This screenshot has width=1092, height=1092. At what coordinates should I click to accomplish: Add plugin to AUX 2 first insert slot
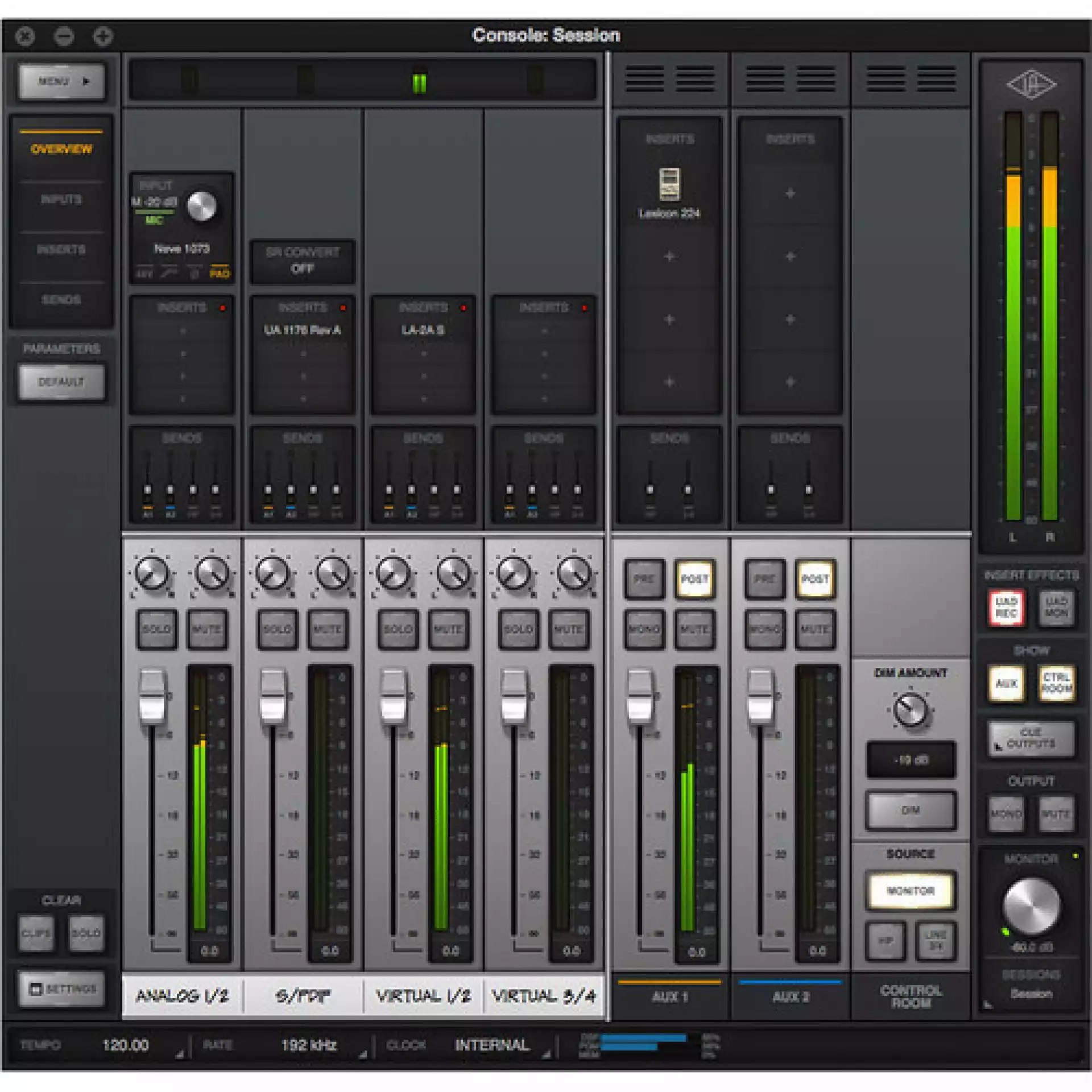point(790,194)
